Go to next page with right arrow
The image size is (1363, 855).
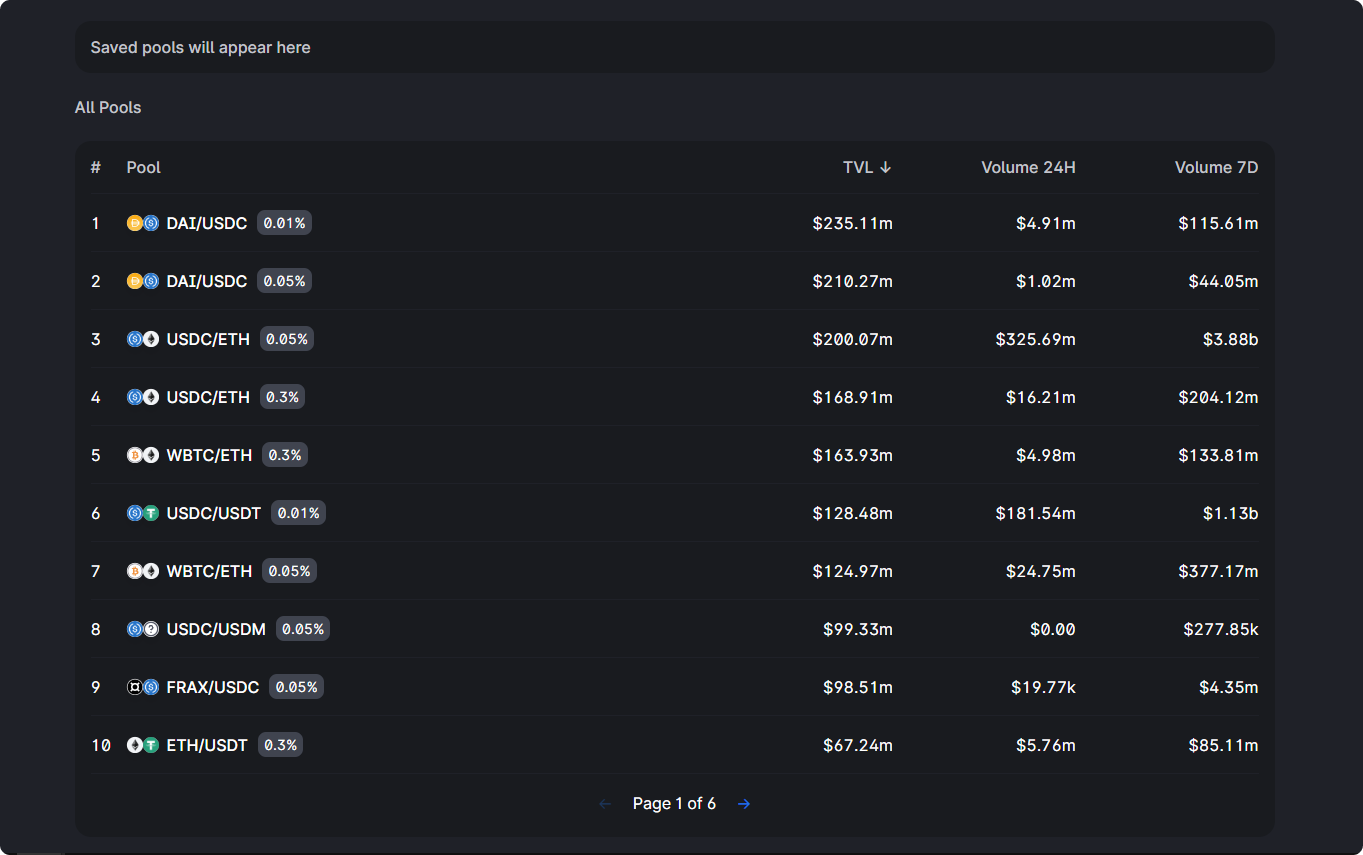[744, 804]
